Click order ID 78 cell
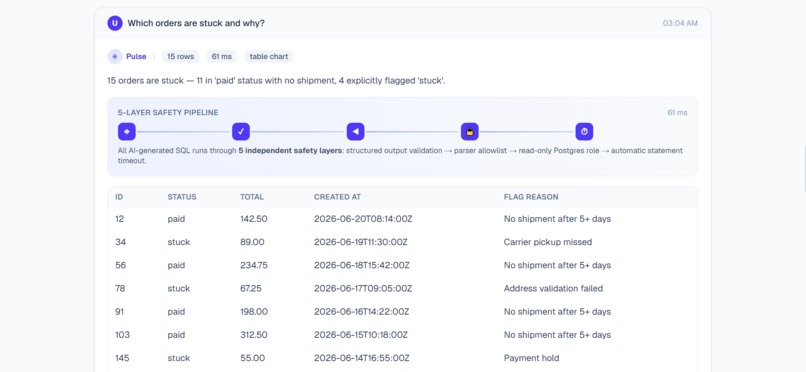Image resolution: width=806 pixels, height=372 pixels. [x=120, y=288]
